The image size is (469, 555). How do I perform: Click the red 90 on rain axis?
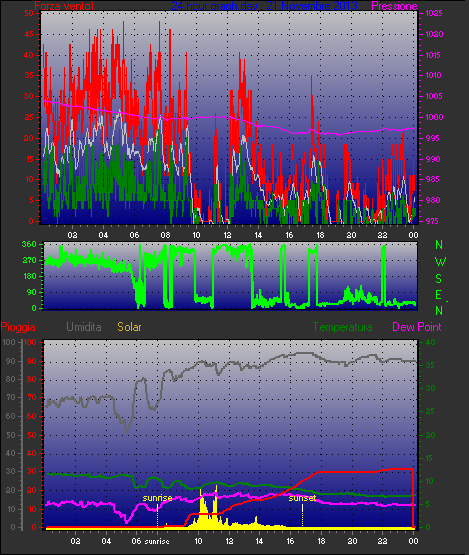(x=32, y=361)
